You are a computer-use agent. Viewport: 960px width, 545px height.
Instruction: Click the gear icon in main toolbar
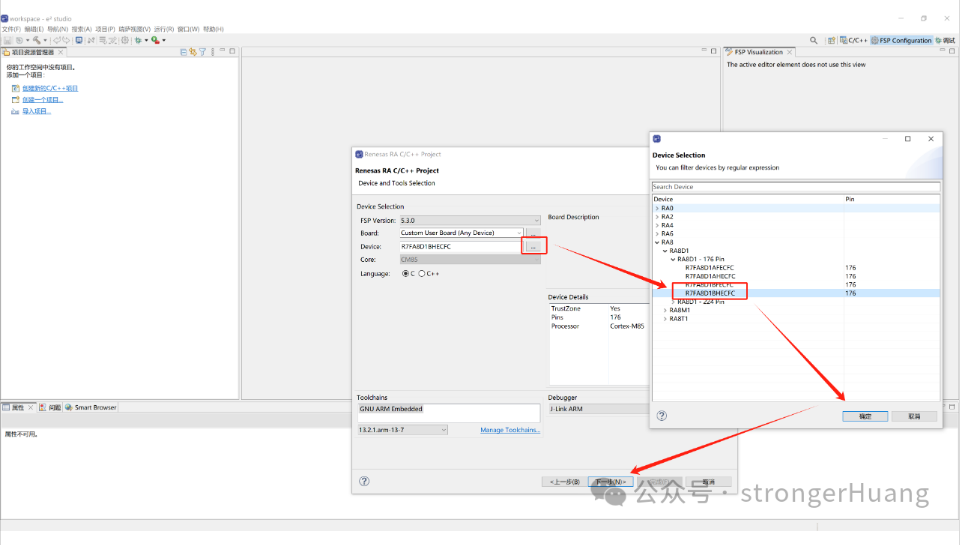[125, 40]
